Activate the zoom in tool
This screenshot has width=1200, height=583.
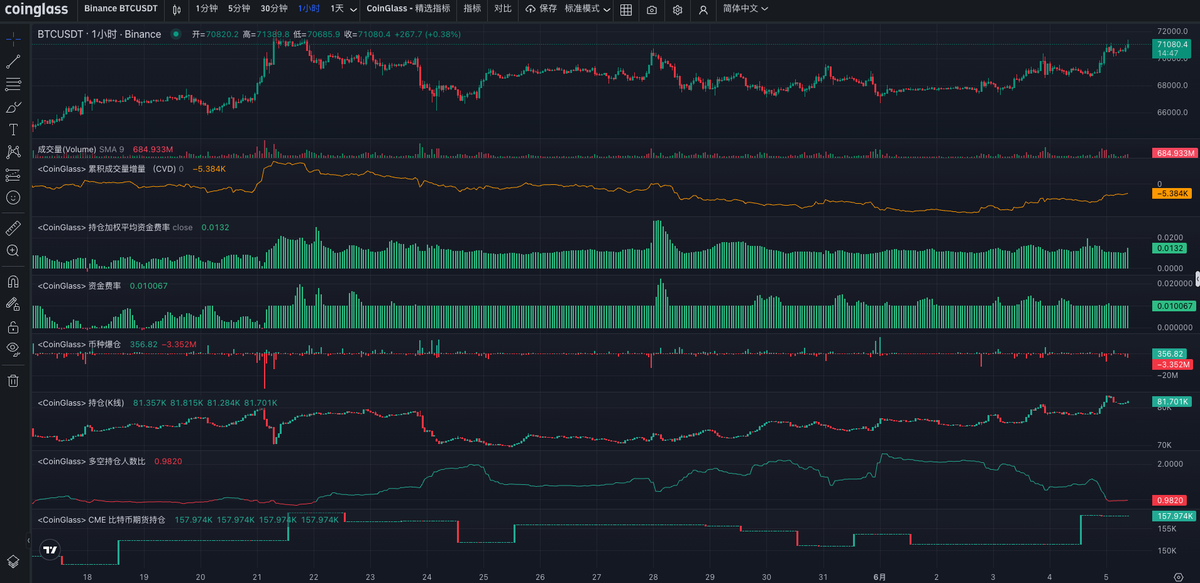(x=13, y=250)
